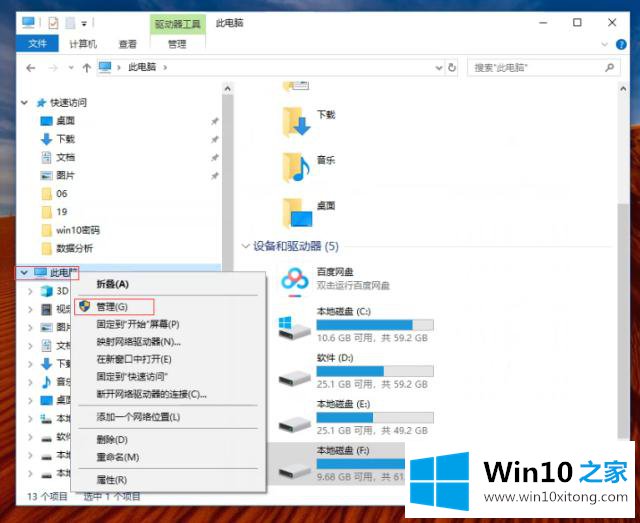
Task: Click the E: drive usage bar
Action: tap(375, 417)
